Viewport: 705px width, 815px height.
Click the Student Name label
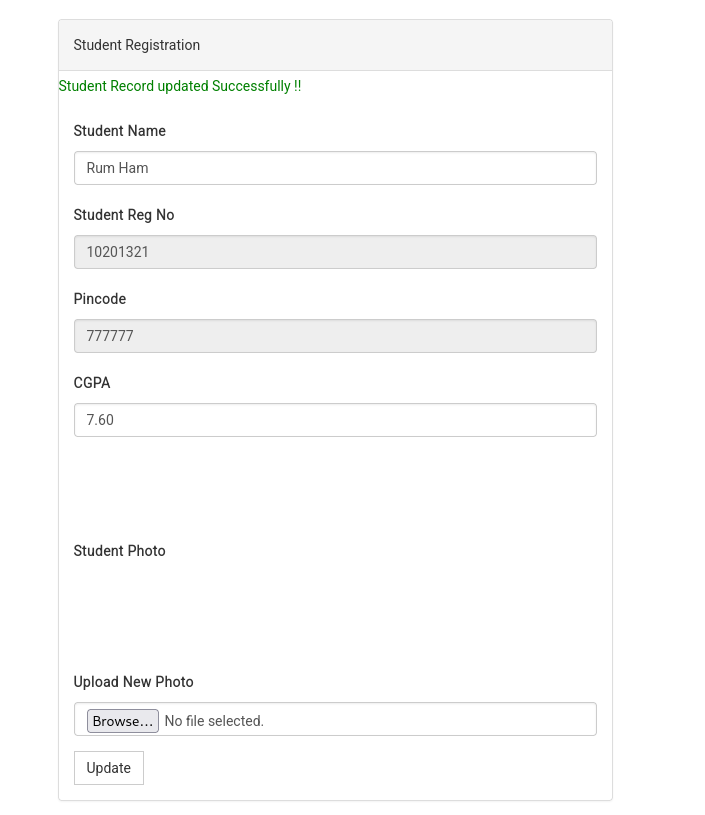click(120, 131)
